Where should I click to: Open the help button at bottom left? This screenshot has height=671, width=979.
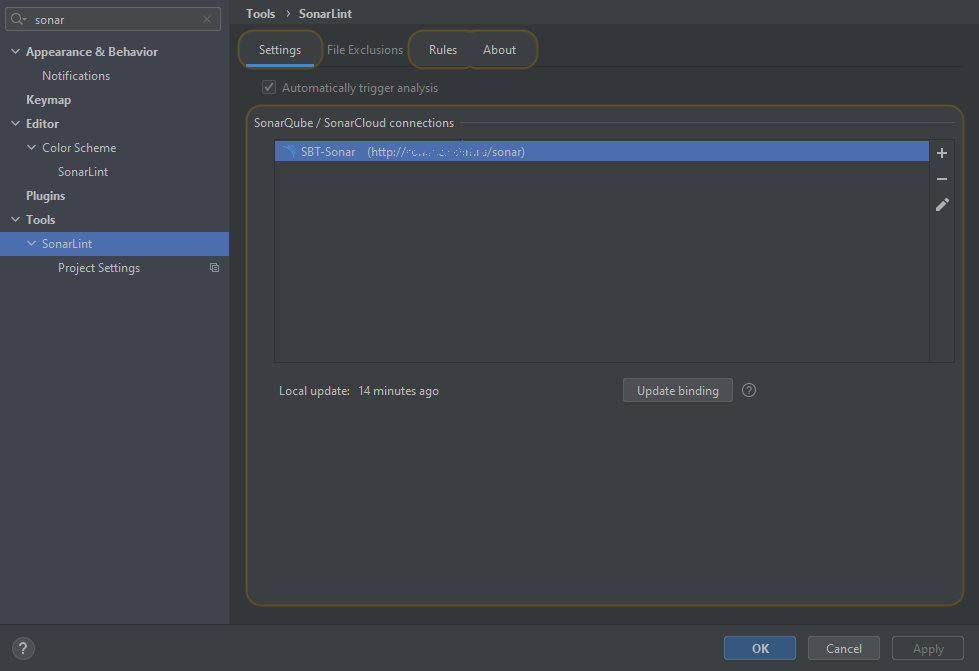pyautogui.click(x=23, y=648)
